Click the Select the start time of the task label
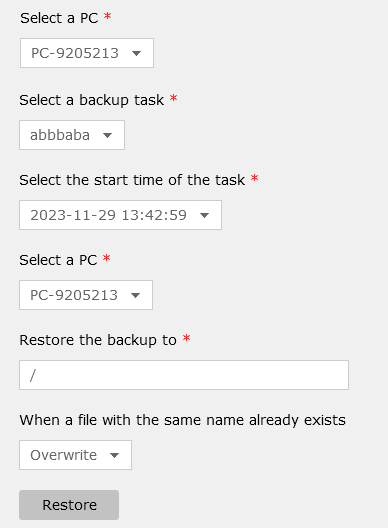388x528 pixels. click(x=132, y=180)
